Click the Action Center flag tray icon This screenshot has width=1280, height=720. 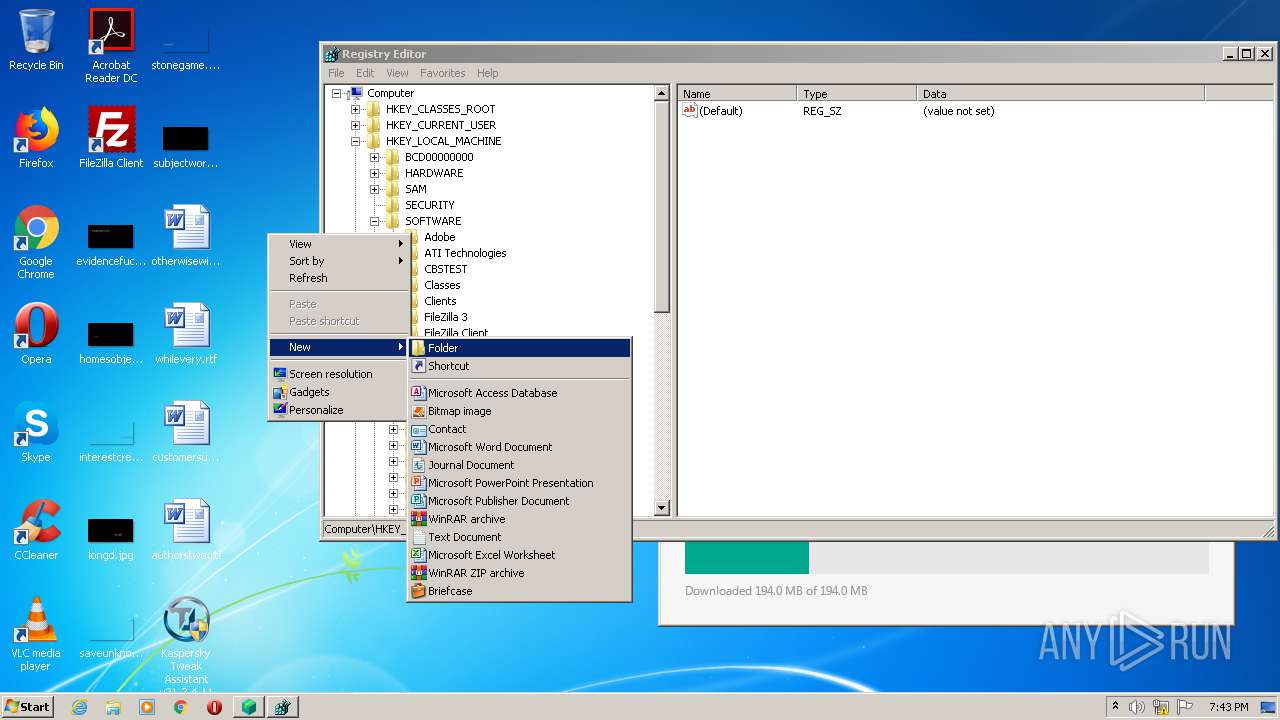tap(1185, 707)
